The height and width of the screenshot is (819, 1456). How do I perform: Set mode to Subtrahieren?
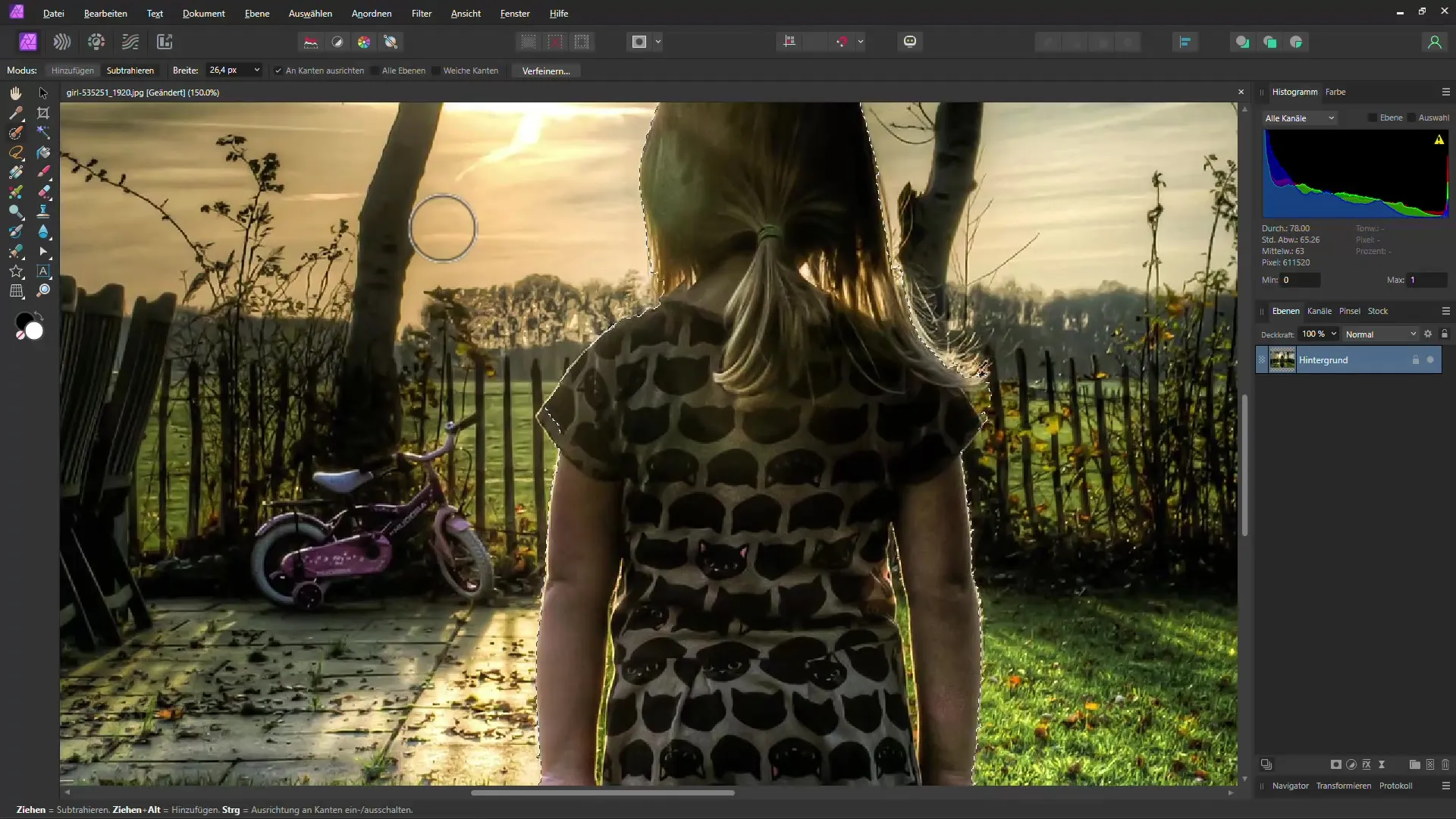[x=130, y=71]
